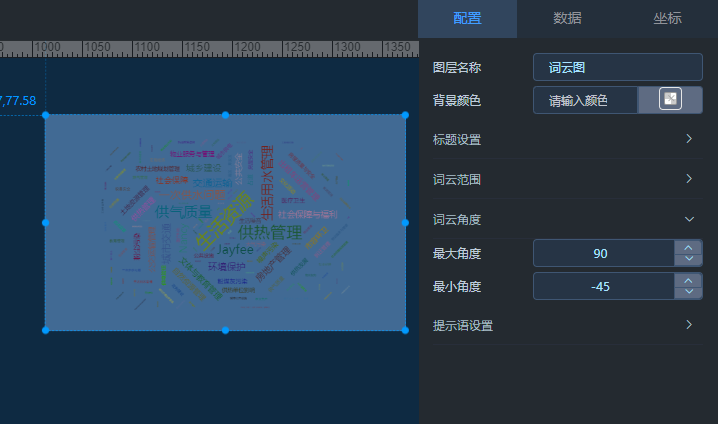Decrease 最大角度 with the down arrow
Screen dimensions: 718x424
pos(689,259)
